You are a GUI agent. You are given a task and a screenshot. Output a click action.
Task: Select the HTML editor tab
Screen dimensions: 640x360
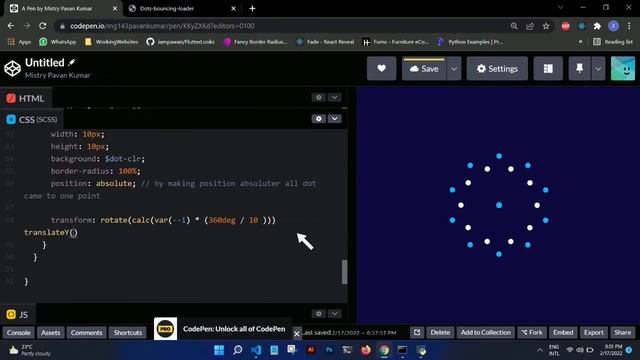25,98
